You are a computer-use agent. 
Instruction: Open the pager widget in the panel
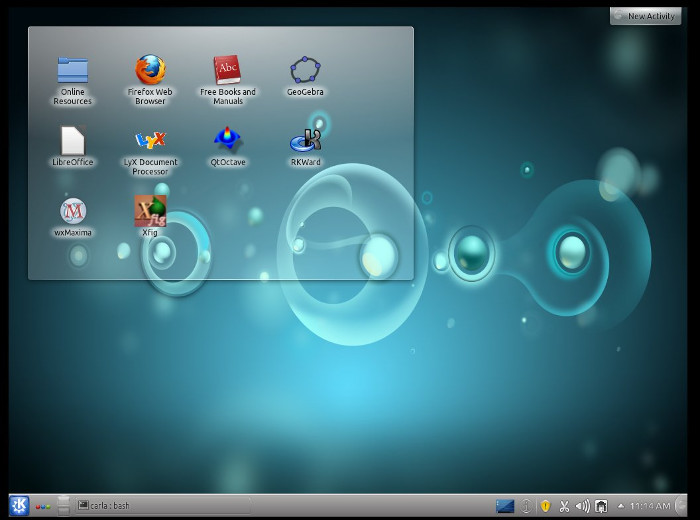tap(63, 506)
